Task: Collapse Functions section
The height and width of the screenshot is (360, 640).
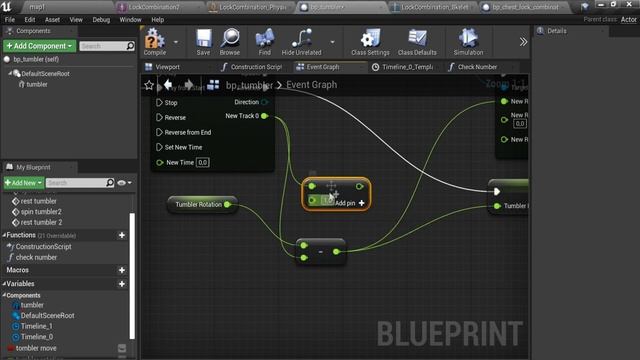Action: (4, 235)
